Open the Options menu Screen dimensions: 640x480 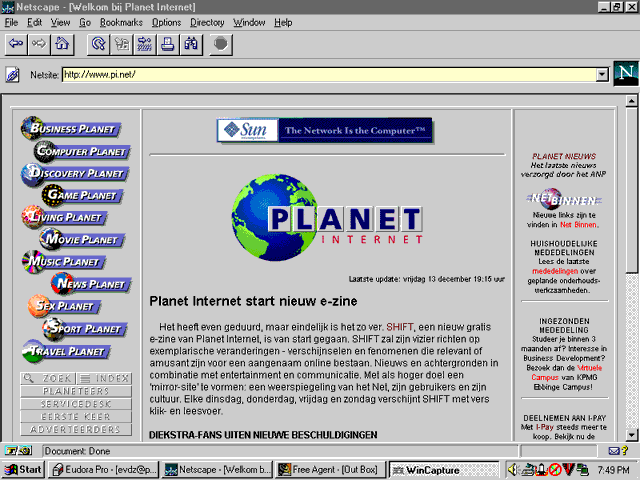tap(167, 22)
